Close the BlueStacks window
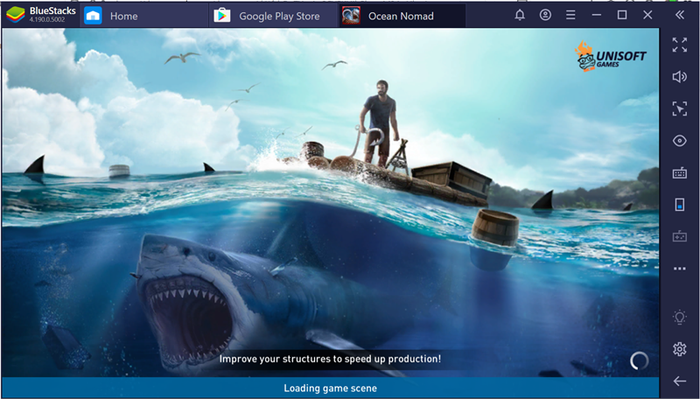Viewport: 700px width, 399px height. click(648, 15)
